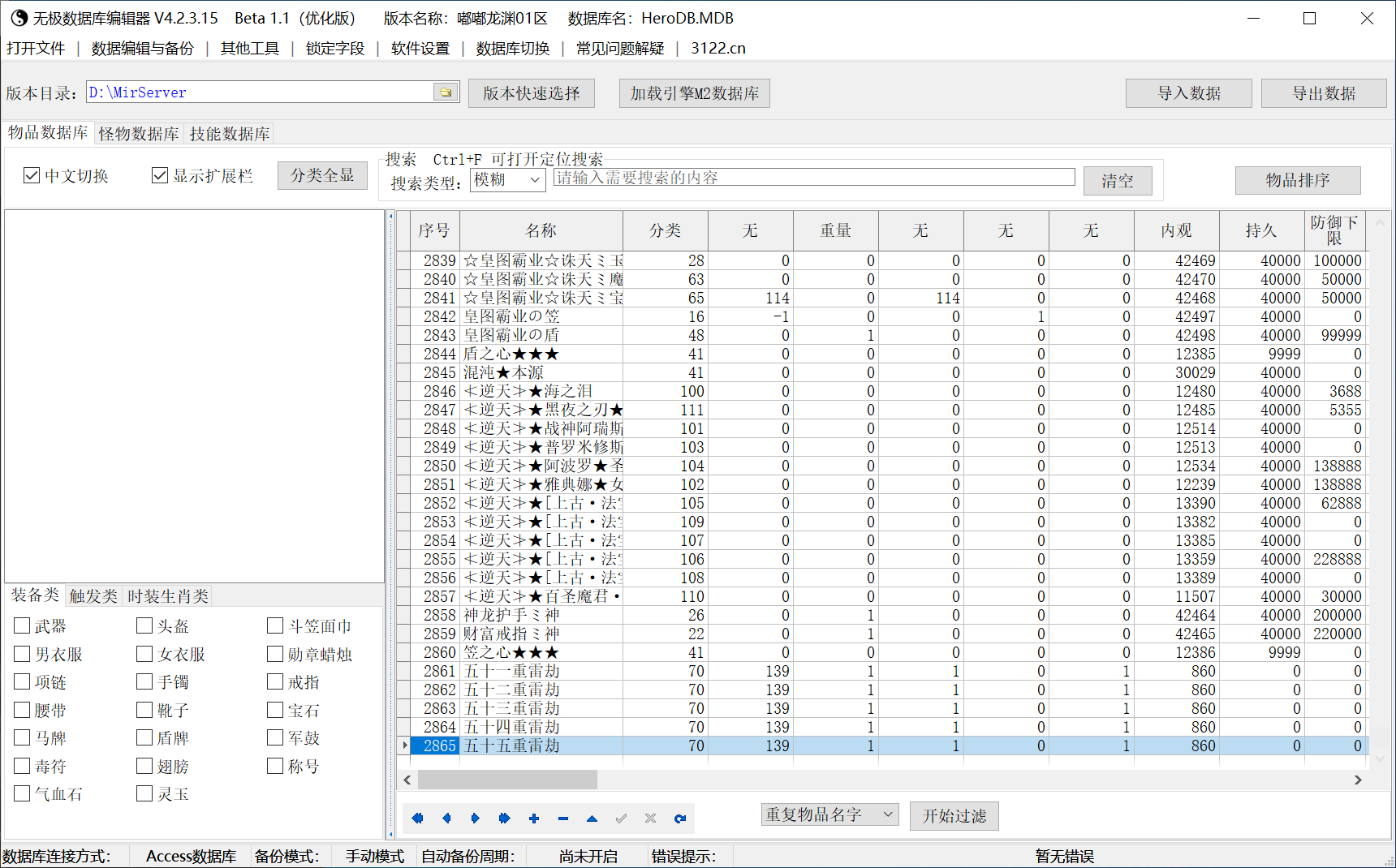This screenshot has height=868, width=1396.
Task: Open 数据编辑与备份 menu
Action: tap(143, 48)
